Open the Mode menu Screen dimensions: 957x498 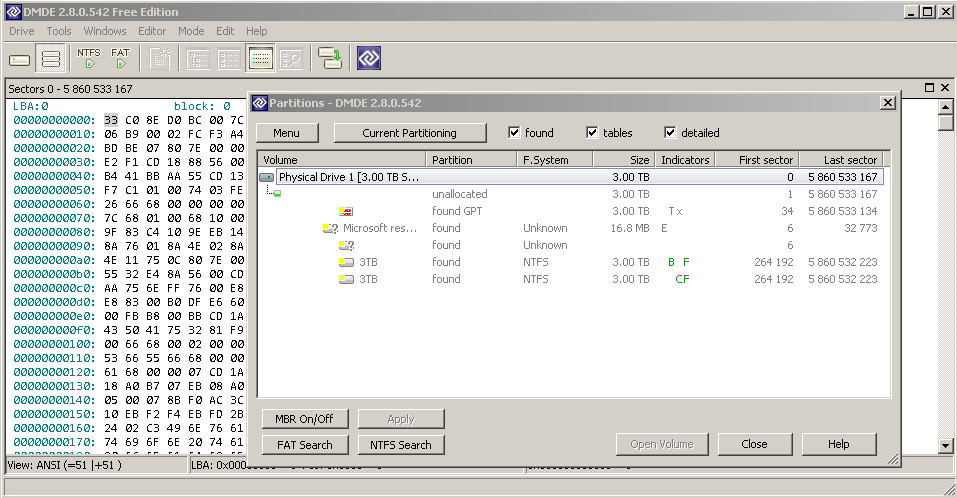[x=191, y=31]
